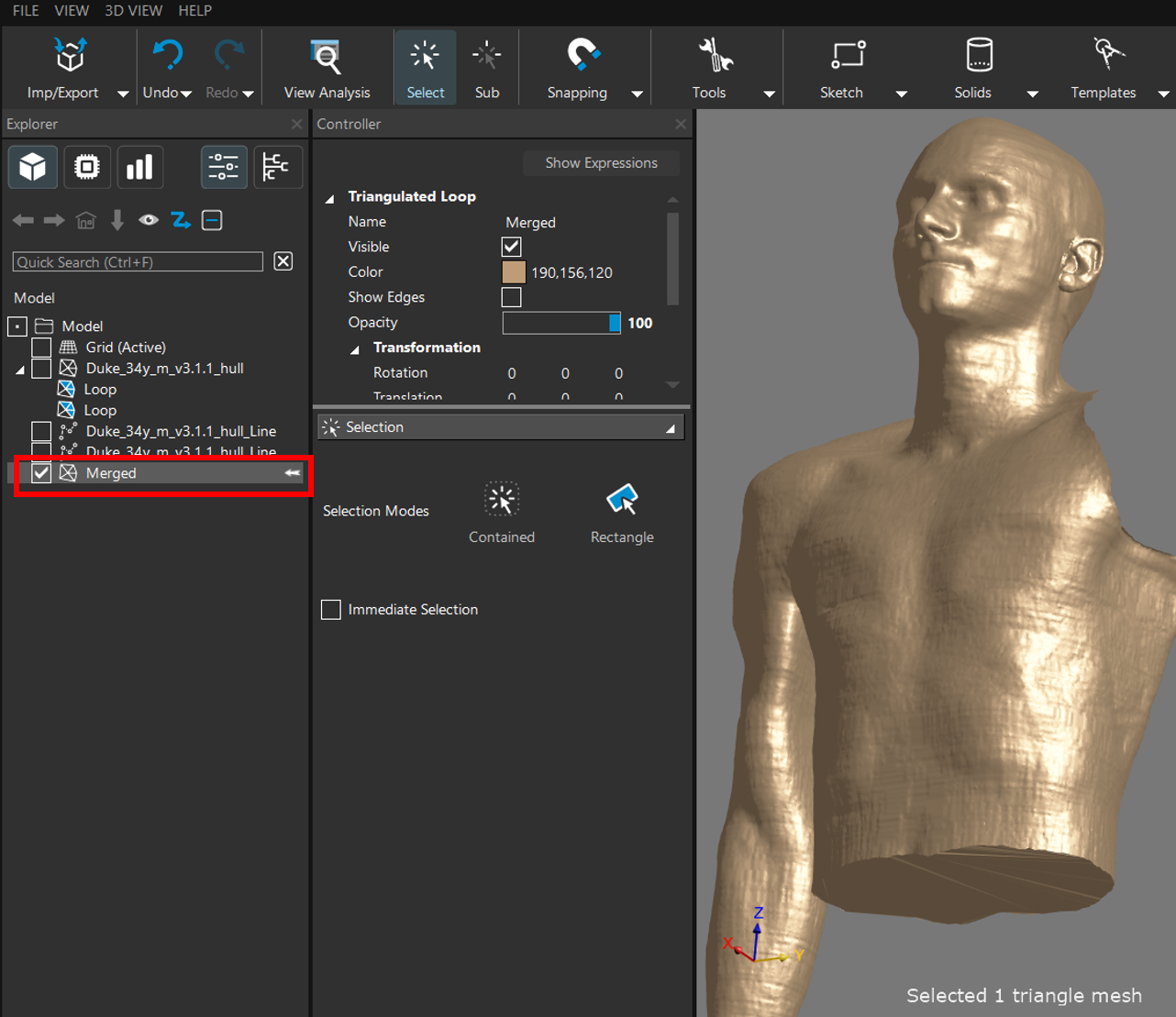Switch Explorer to the simulation chip view
This screenshot has width=1176, height=1017.
87,167
